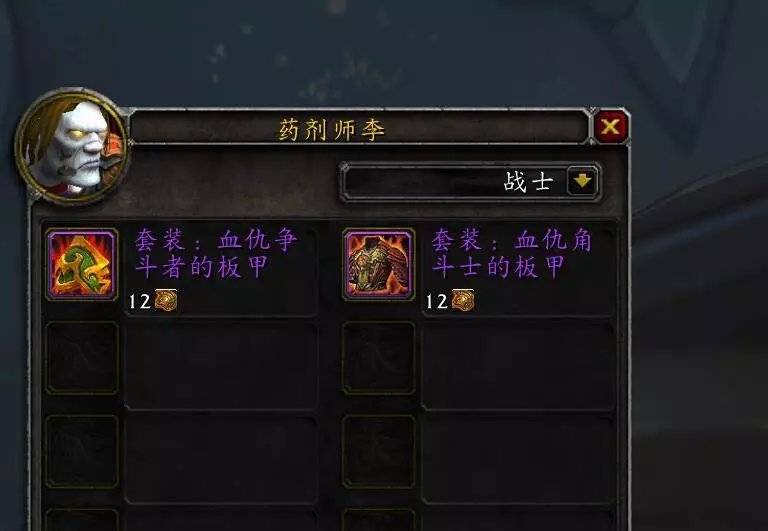Image resolution: width=768 pixels, height=531 pixels.
Task: Click empty icon slot directly below 血仇角斗士 icon
Action: [379, 358]
